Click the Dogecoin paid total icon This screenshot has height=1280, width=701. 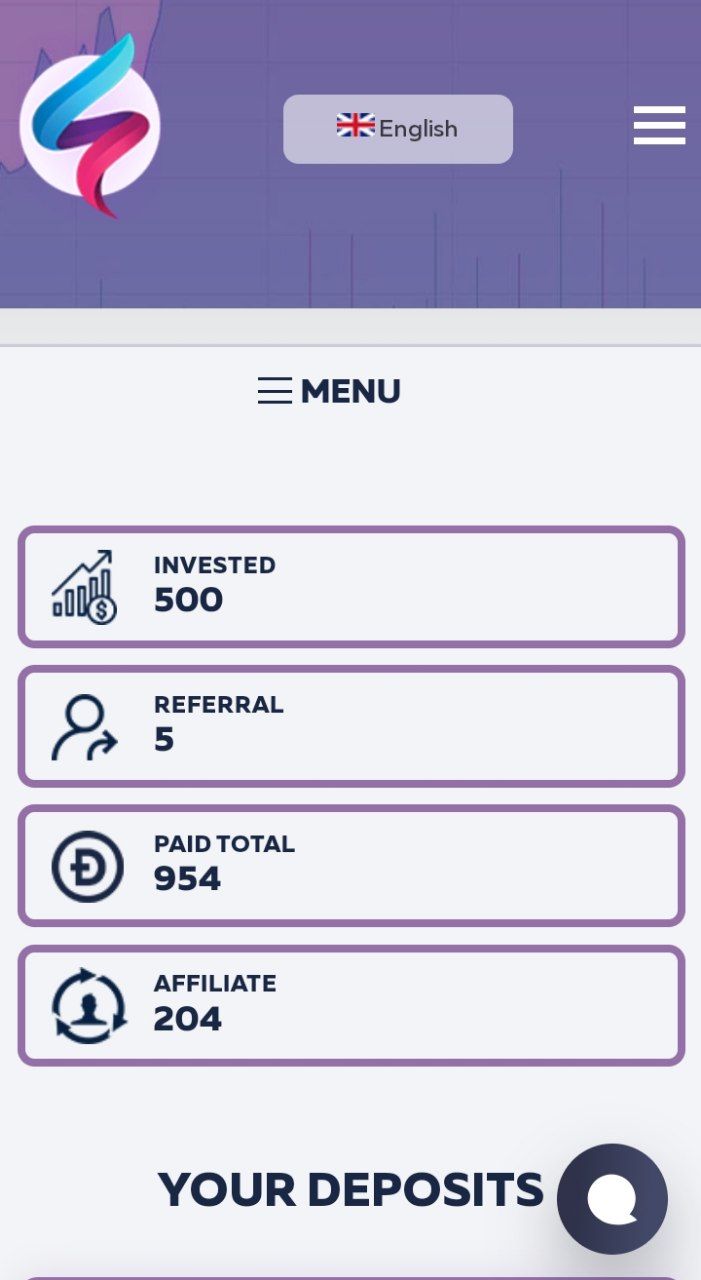88,866
